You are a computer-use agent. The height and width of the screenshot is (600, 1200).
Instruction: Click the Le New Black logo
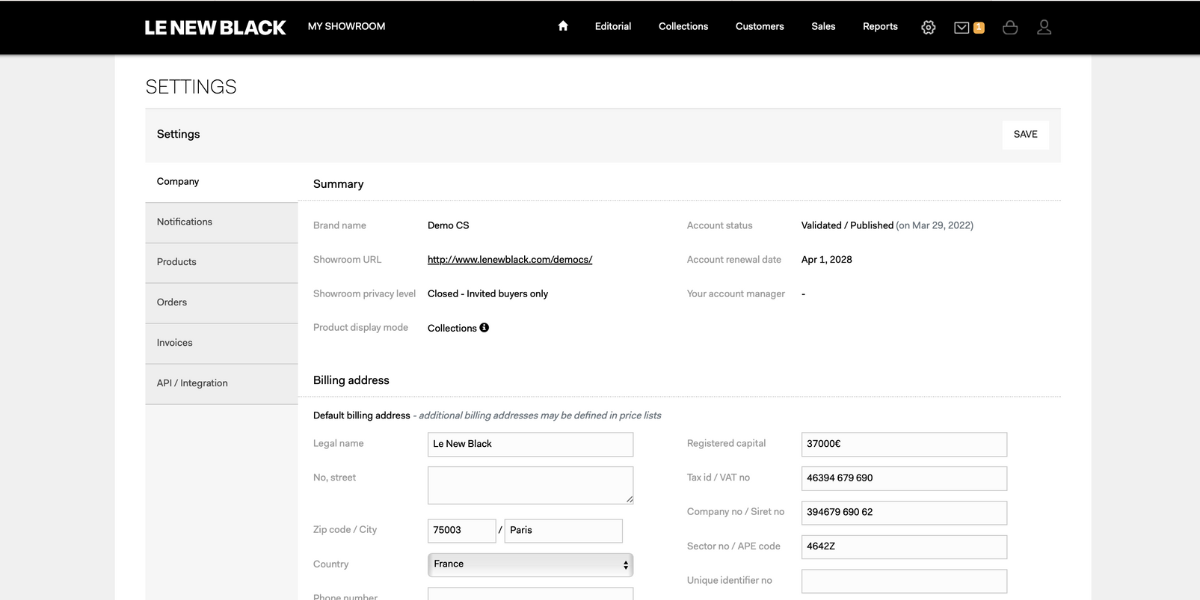coord(215,27)
